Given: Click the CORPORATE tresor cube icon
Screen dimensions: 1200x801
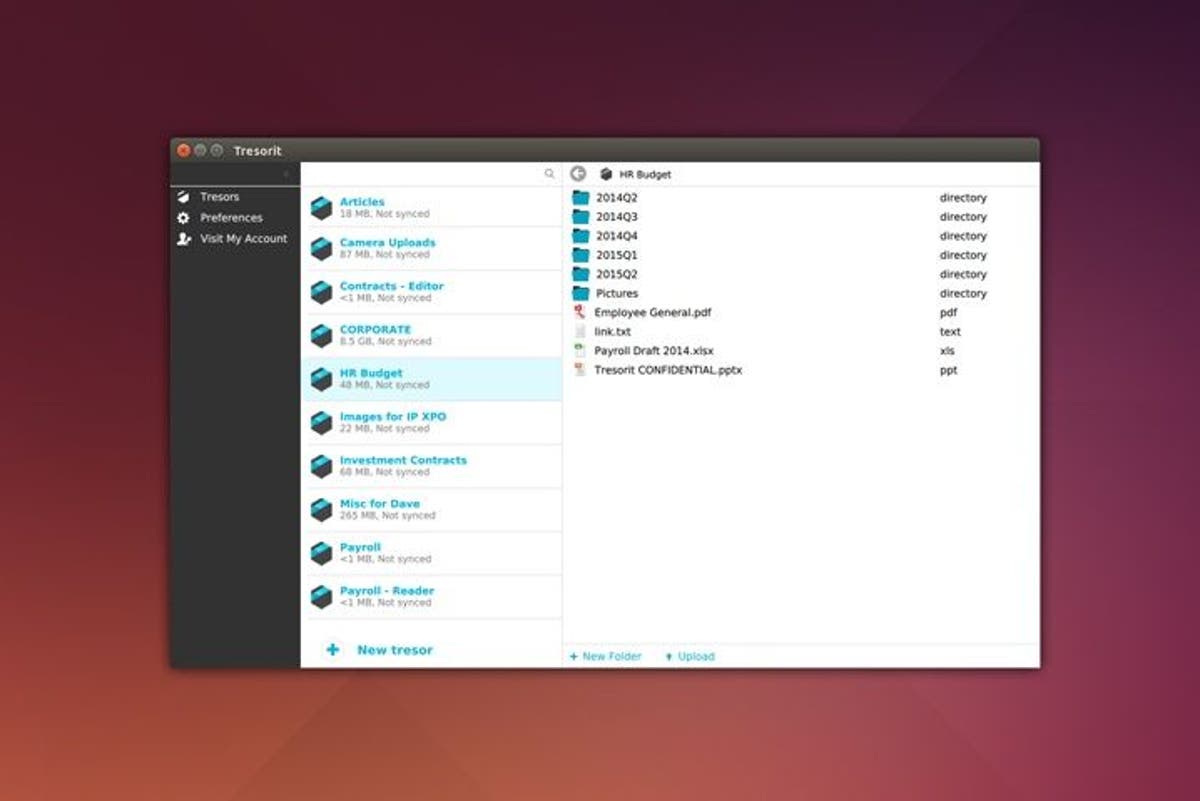Looking at the screenshot, I should coord(321,335).
